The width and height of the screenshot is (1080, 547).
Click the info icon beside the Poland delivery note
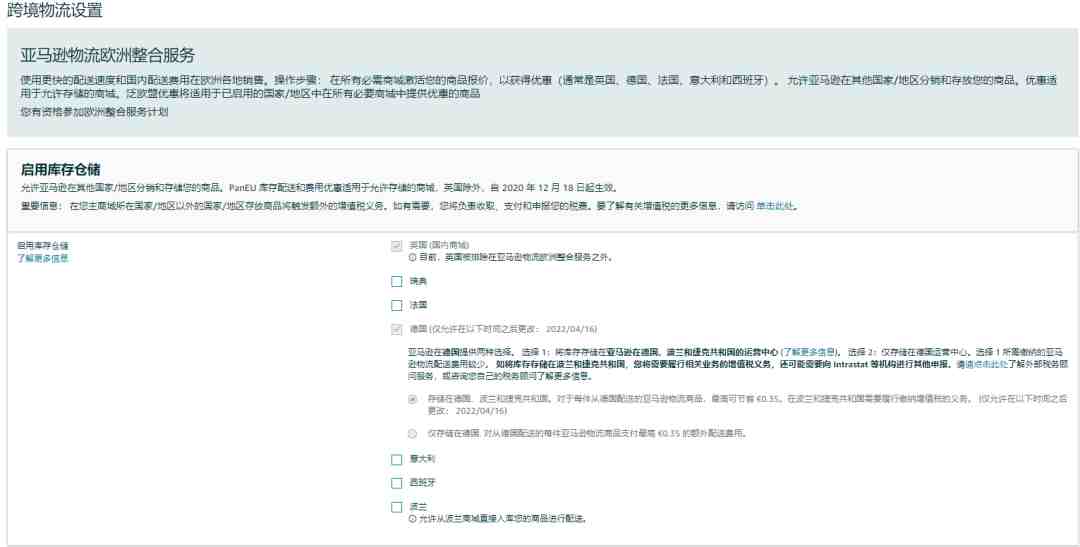coord(412,519)
